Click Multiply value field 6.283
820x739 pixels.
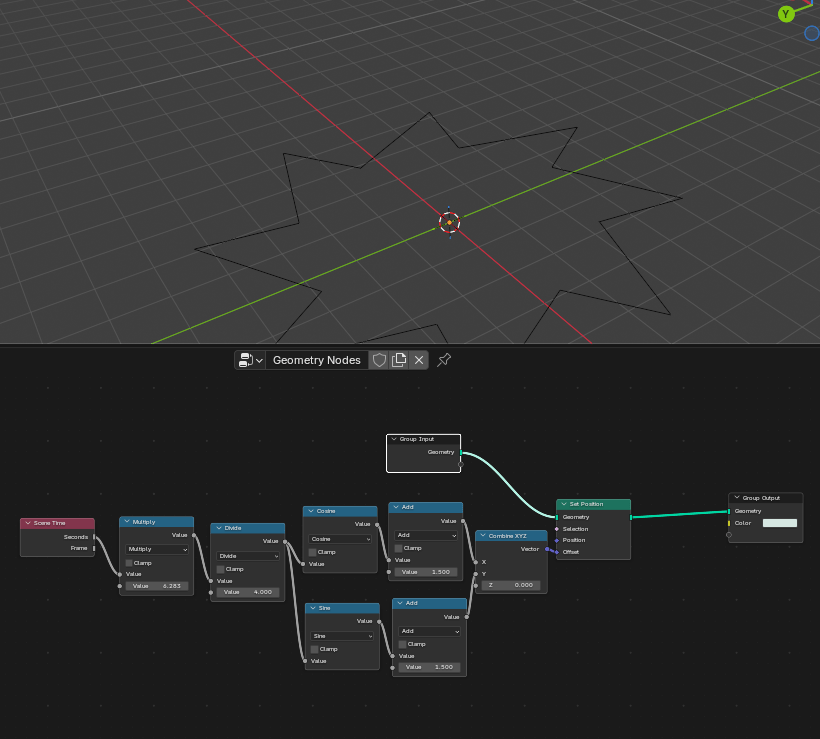(156, 586)
